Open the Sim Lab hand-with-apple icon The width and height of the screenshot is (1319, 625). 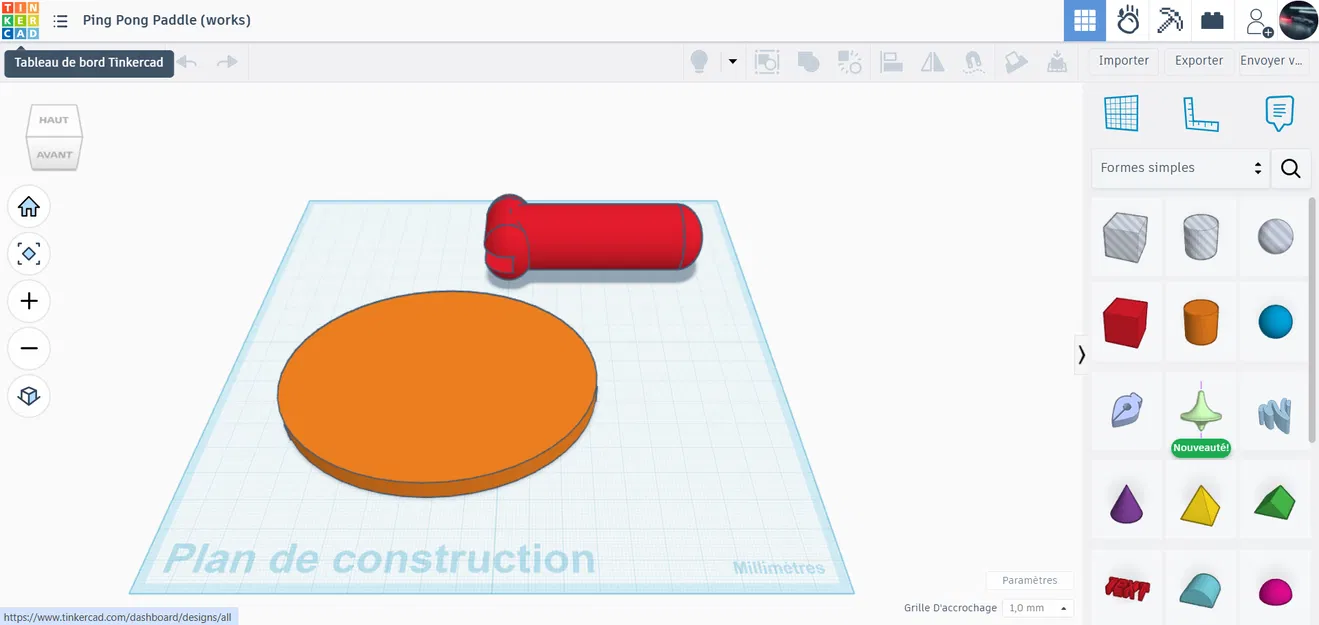[1128, 20]
